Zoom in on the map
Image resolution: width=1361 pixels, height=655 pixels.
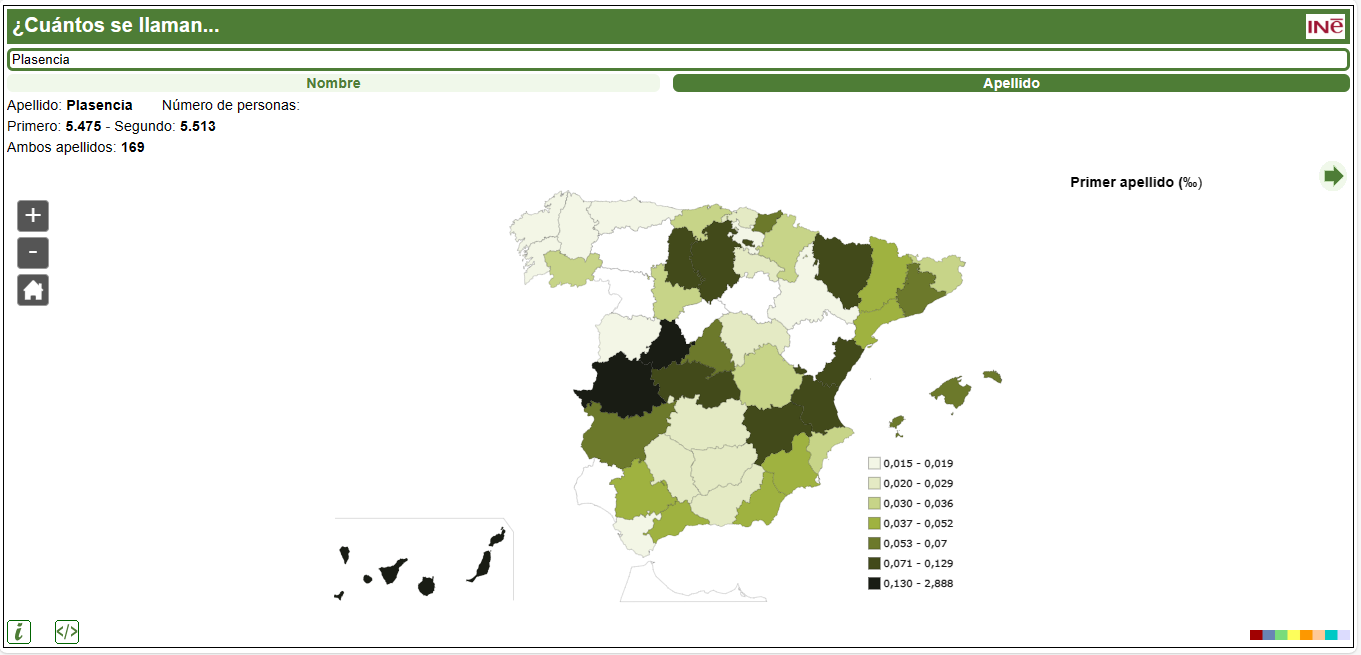coord(32,215)
